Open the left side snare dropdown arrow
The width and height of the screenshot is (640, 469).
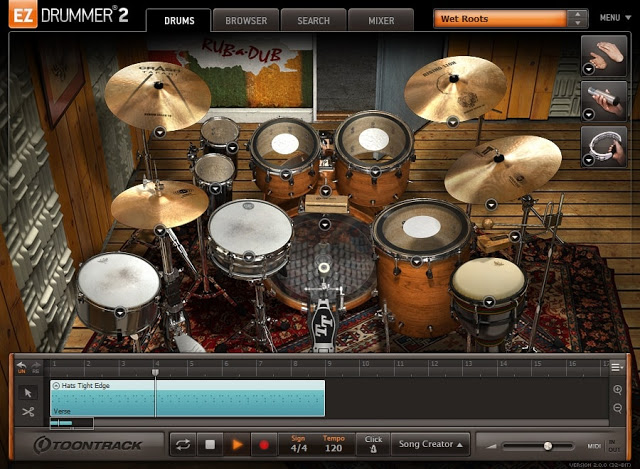click(x=120, y=313)
